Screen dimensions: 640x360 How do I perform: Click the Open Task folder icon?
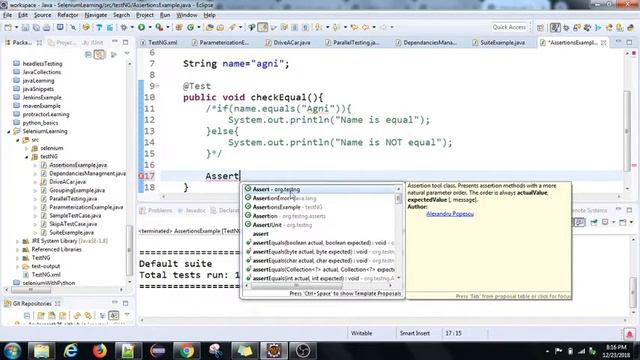(x=220, y=27)
